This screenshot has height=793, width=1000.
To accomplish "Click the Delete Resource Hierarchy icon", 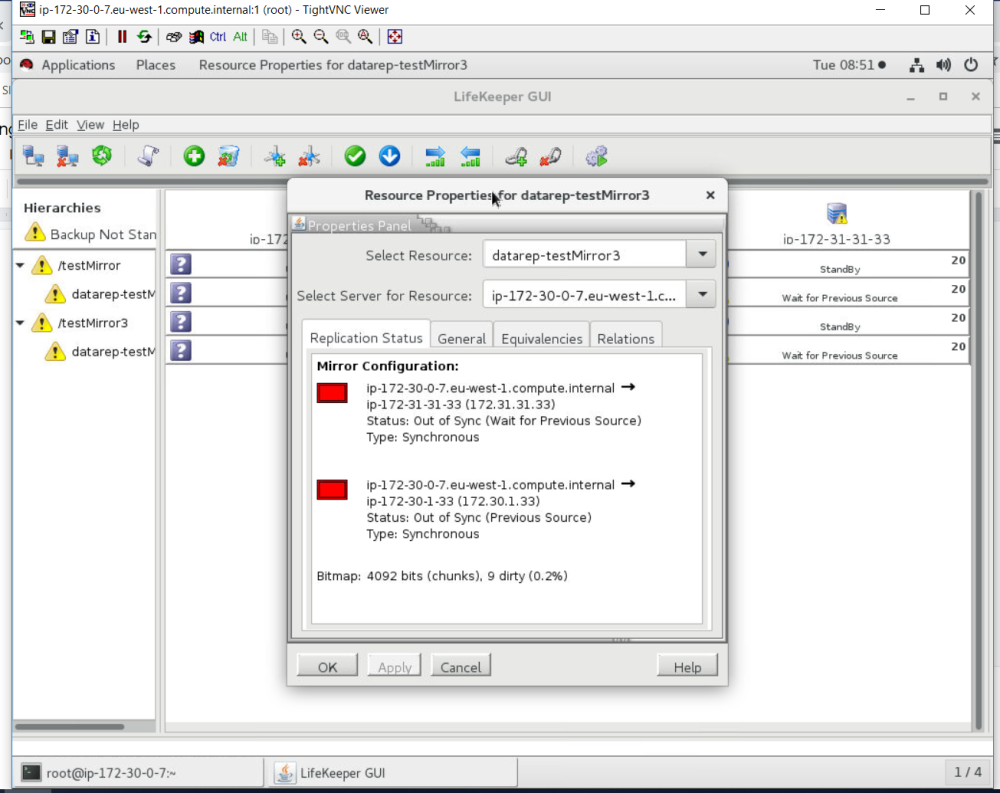I will 228,156.
